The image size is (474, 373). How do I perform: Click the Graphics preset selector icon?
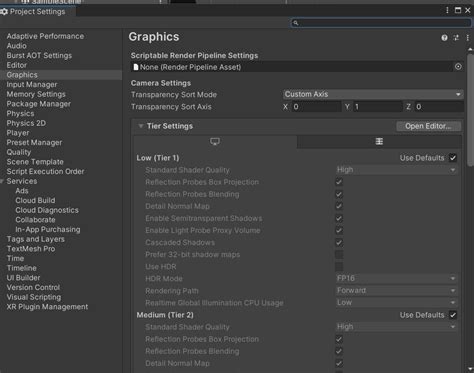pos(456,38)
